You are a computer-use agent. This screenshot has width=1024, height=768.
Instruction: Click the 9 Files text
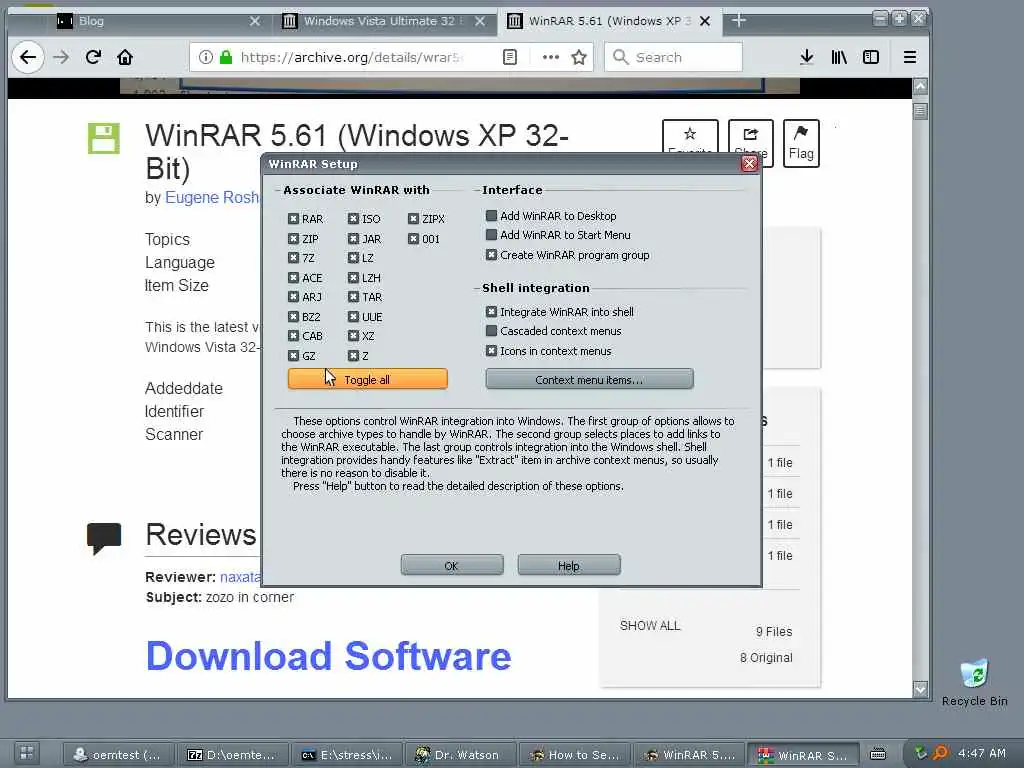click(774, 632)
